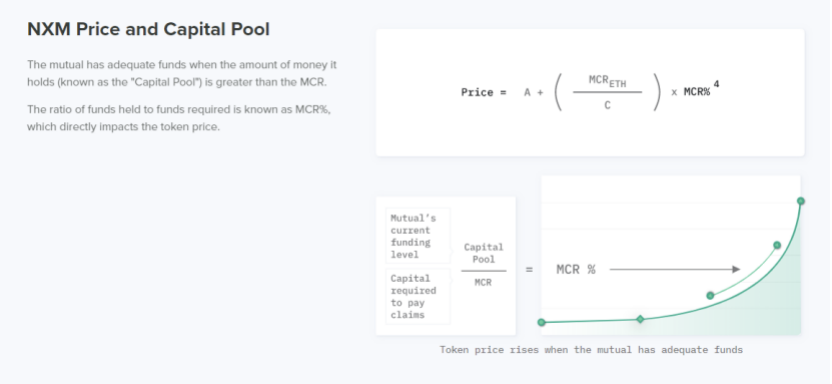Click the "NXM Price and Capital Pool" heading

(149, 29)
